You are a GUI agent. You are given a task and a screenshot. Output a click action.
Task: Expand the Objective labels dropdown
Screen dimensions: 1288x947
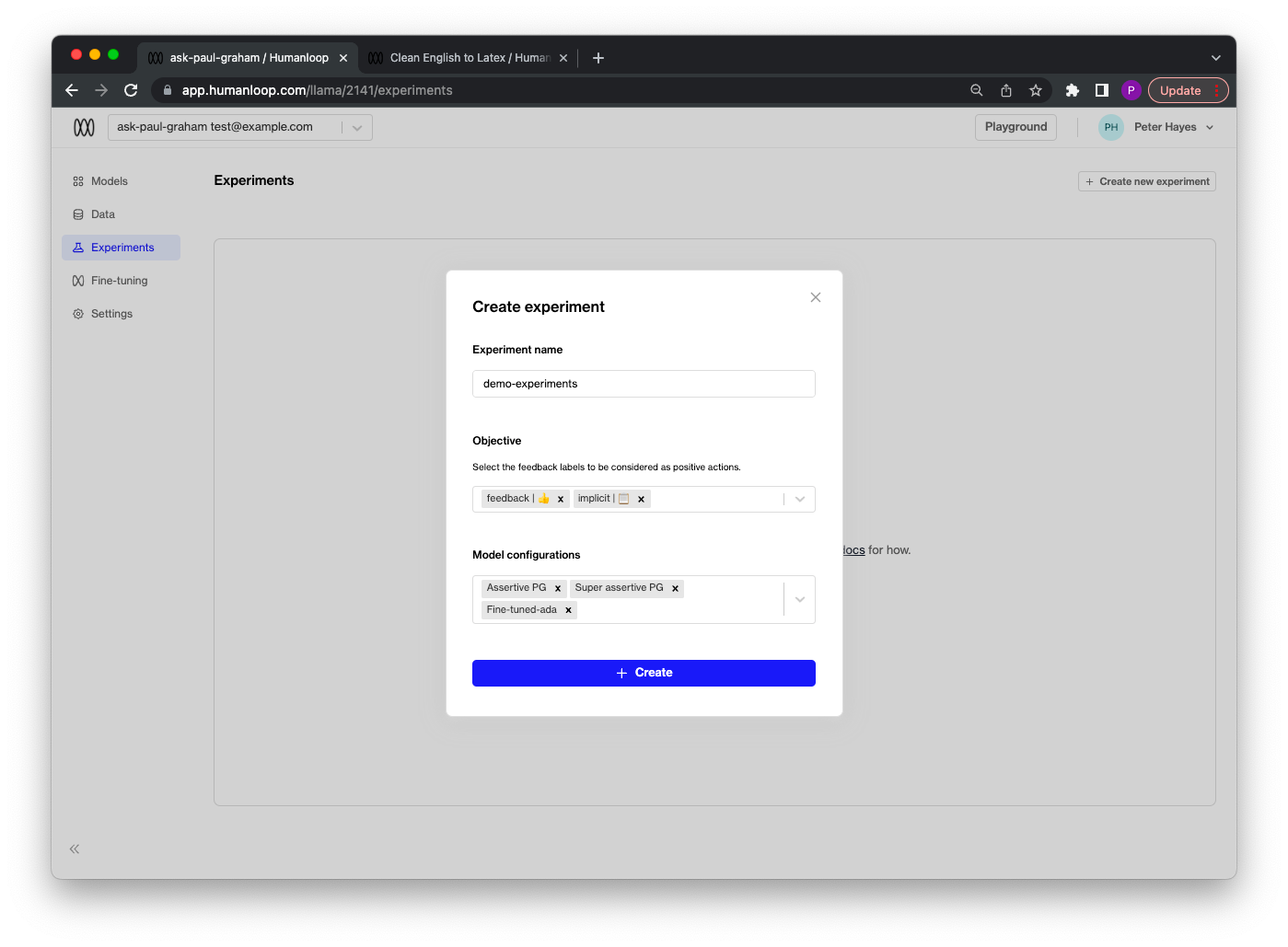tap(800, 499)
